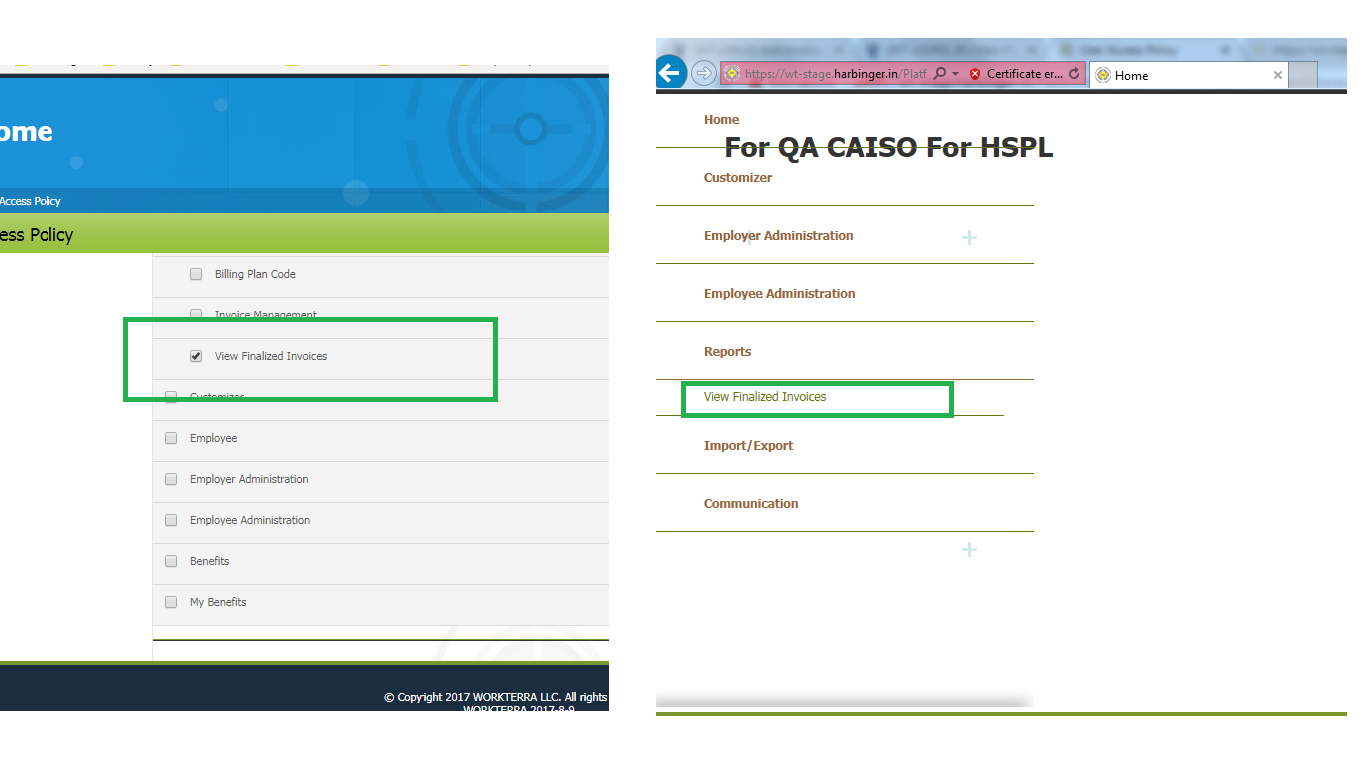Click the red Certificate error icon

975,74
